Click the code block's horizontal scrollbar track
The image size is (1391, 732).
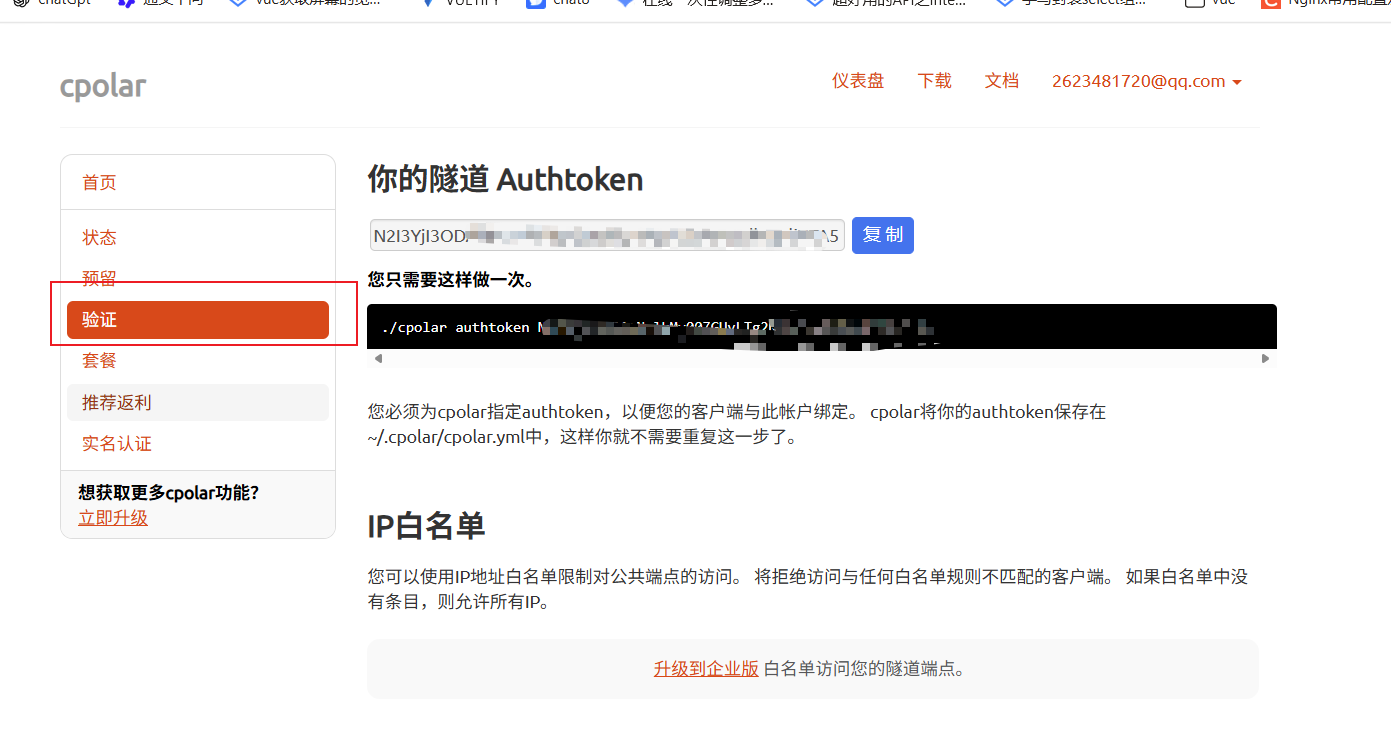coord(822,358)
